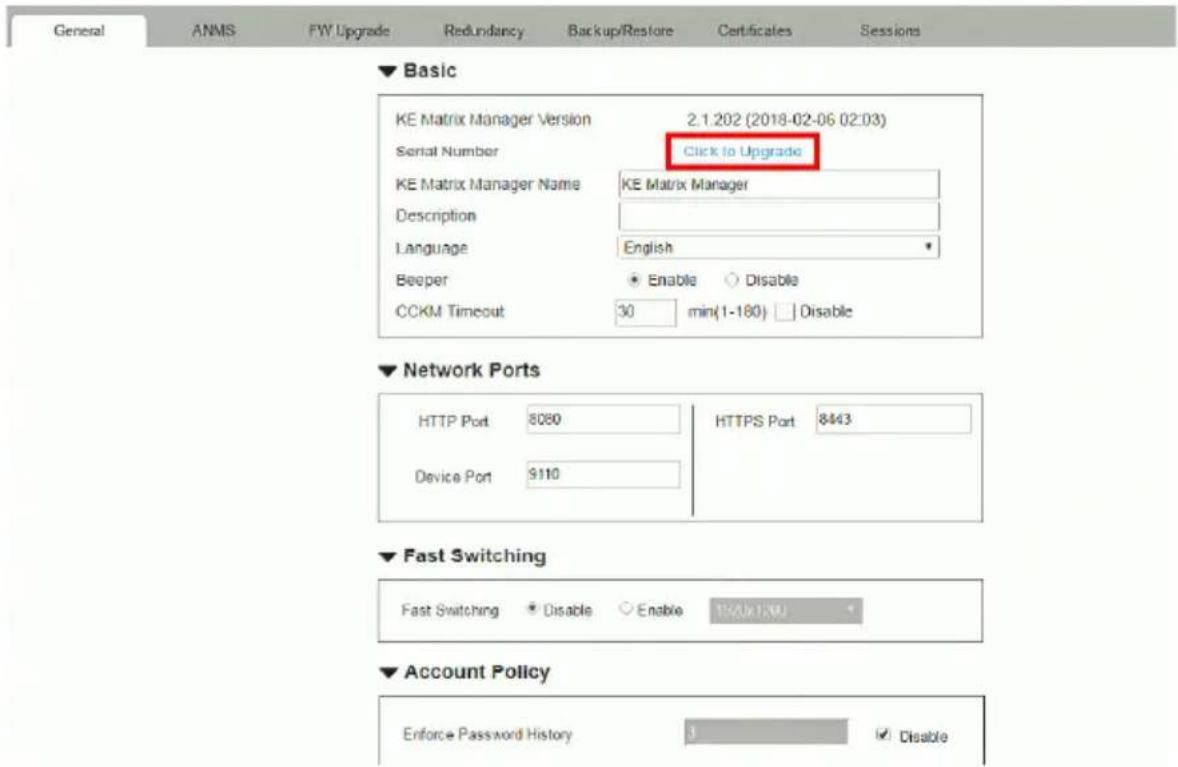Select Beeper Disable radio button

731,280
